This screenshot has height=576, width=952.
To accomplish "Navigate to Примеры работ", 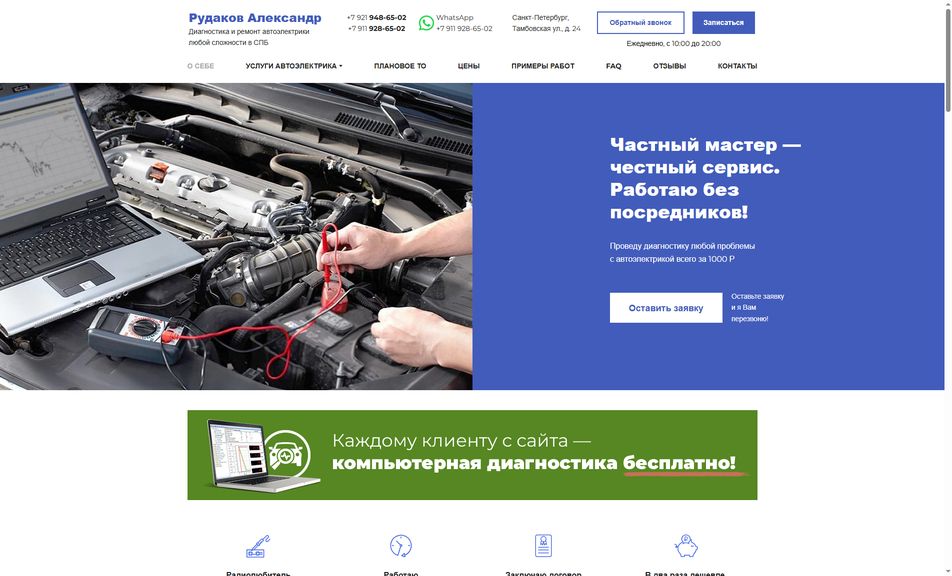I will point(543,66).
